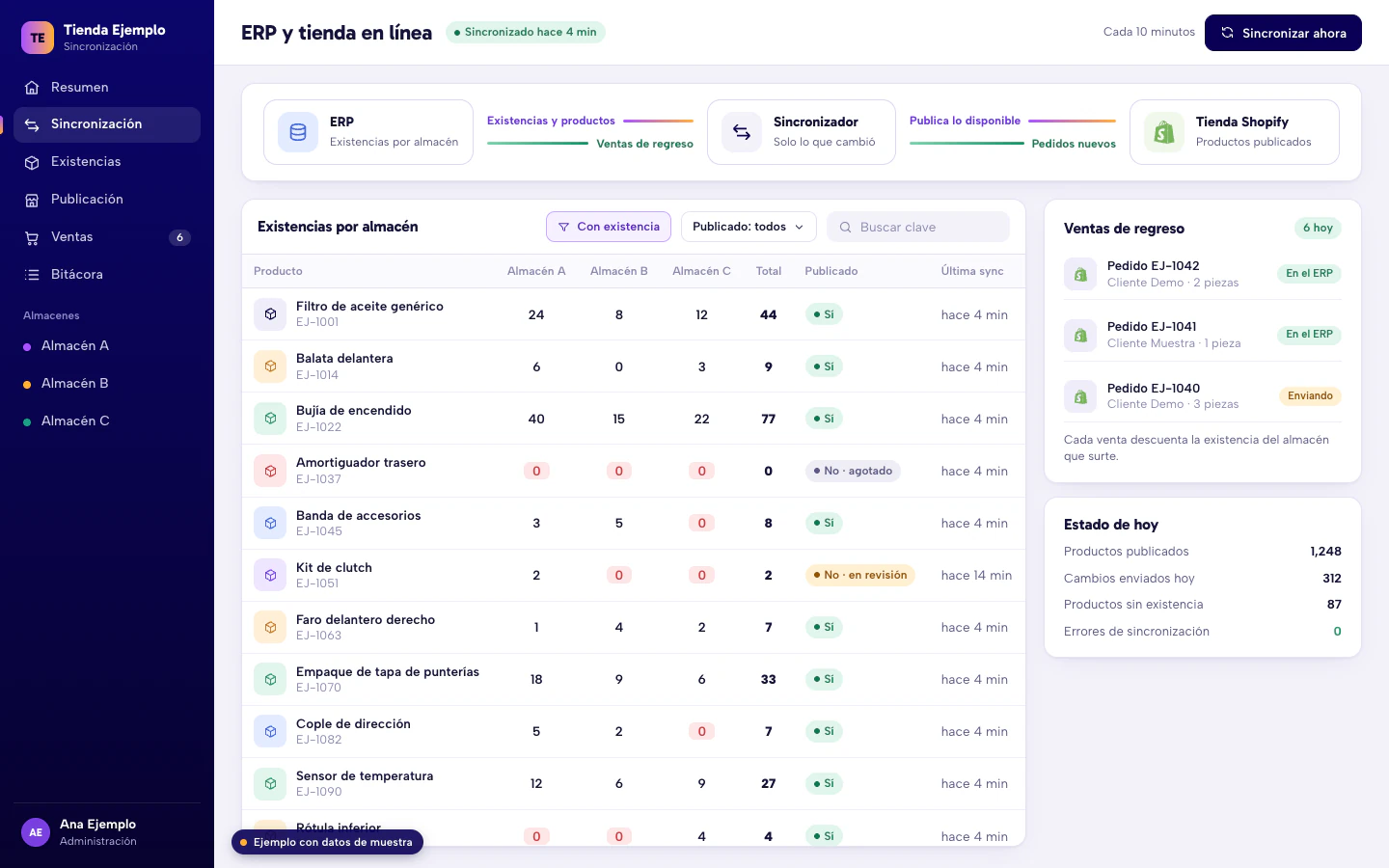The width and height of the screenshot is (1389, 868).
Task: Open Almacén A in sidebar
Action: (x=107, y=346)
